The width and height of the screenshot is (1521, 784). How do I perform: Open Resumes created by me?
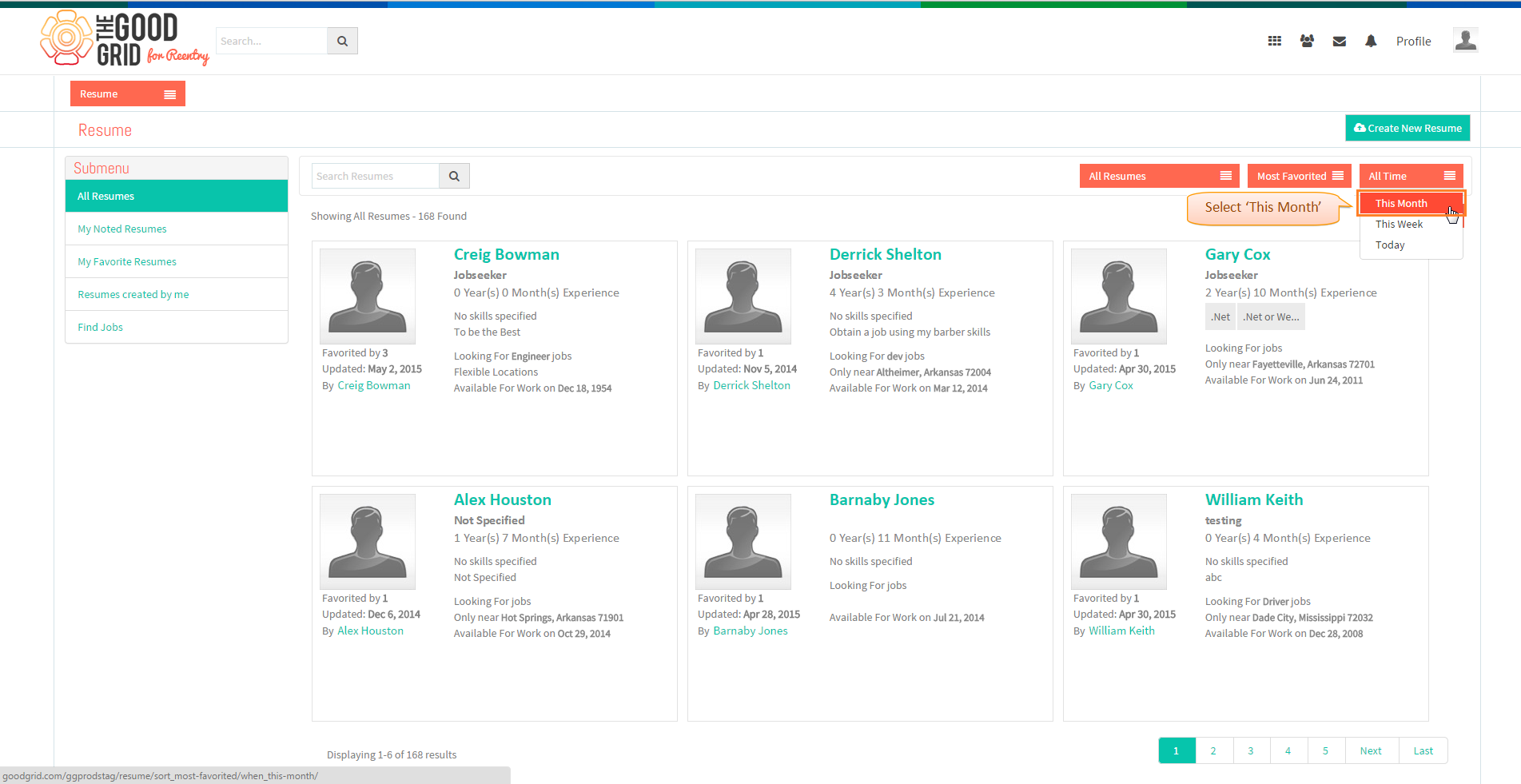click(177, 294)
